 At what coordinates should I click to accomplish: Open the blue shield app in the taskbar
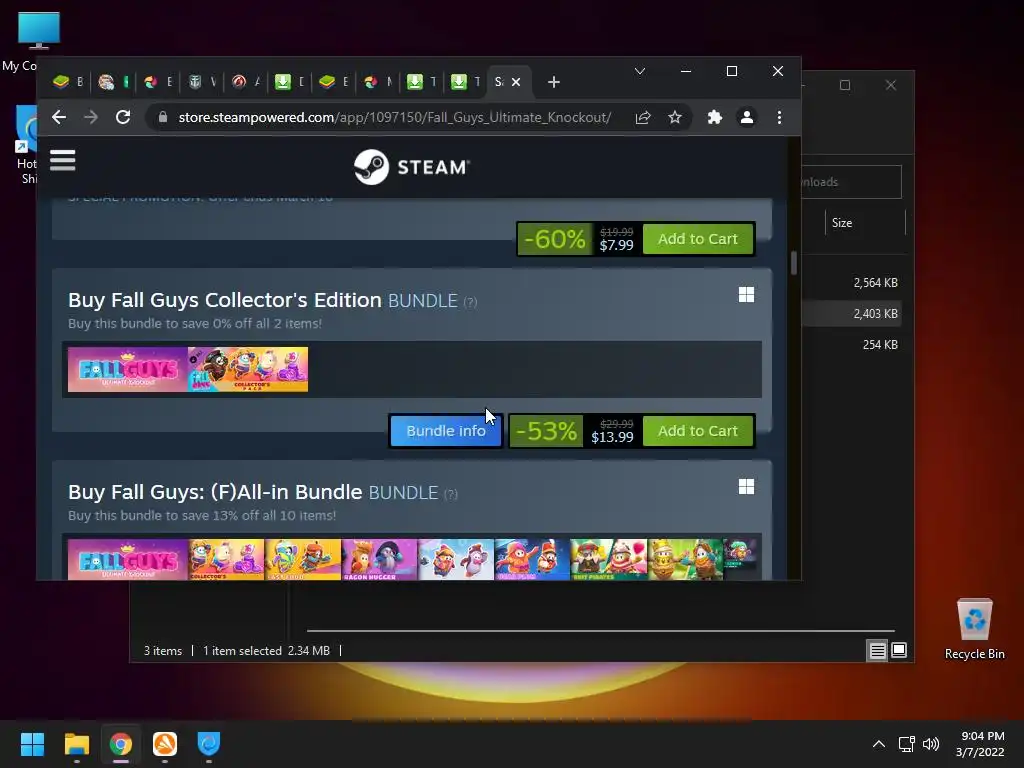(209, 744)
